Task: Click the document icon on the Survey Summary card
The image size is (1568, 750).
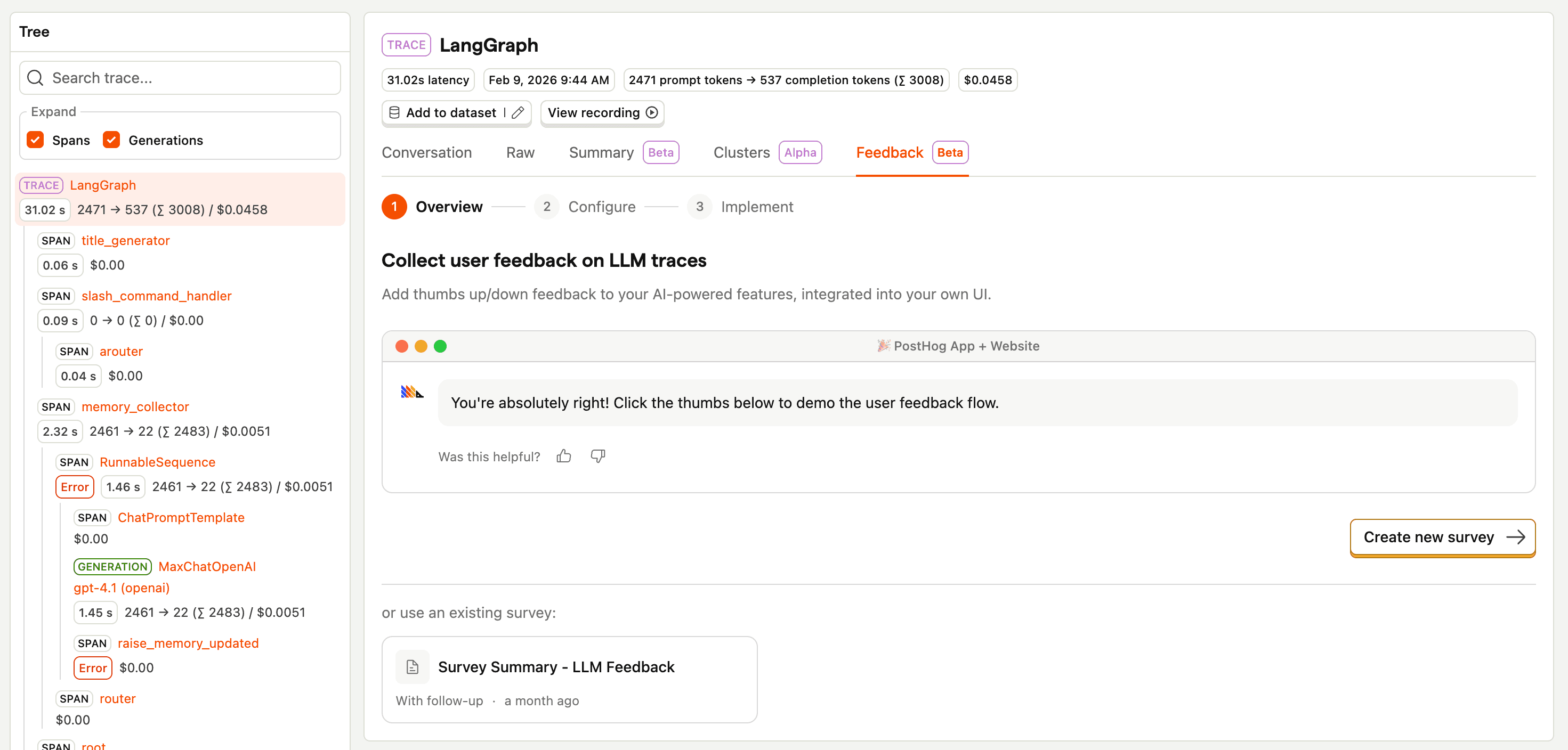Action: 412,667
